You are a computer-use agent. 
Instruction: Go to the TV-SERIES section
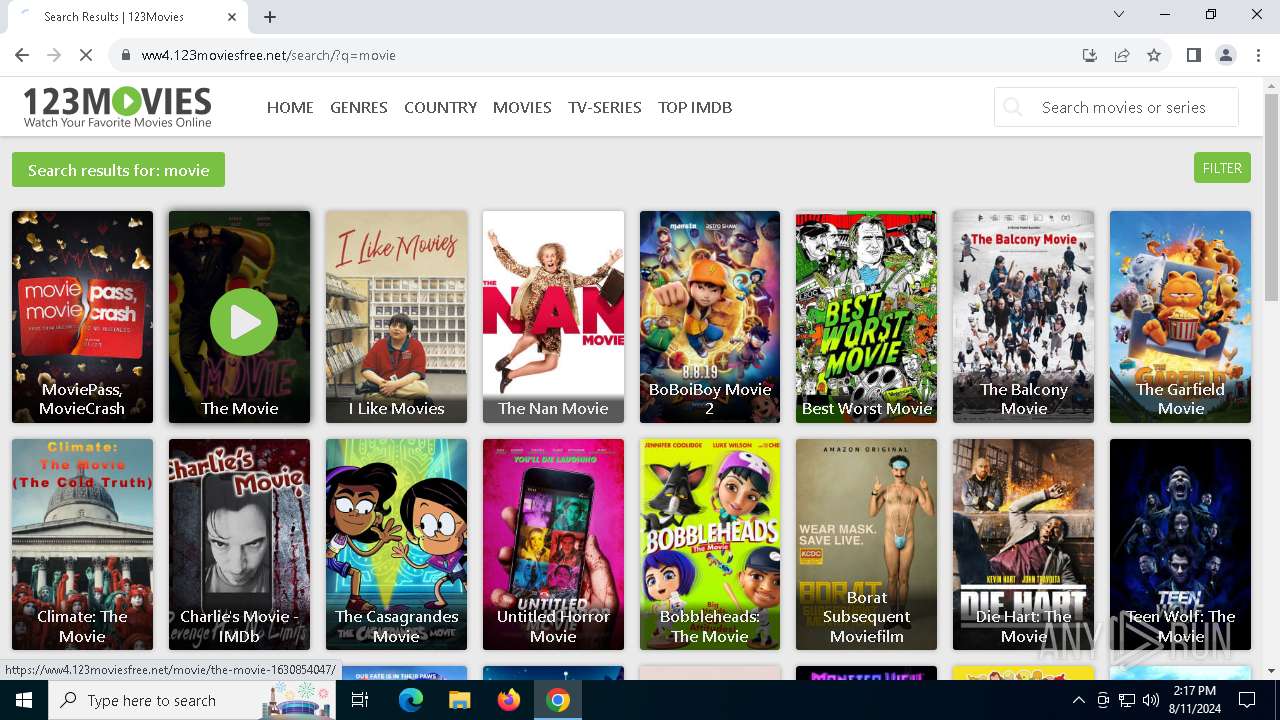pyautogui.click(x=605, y=107)
